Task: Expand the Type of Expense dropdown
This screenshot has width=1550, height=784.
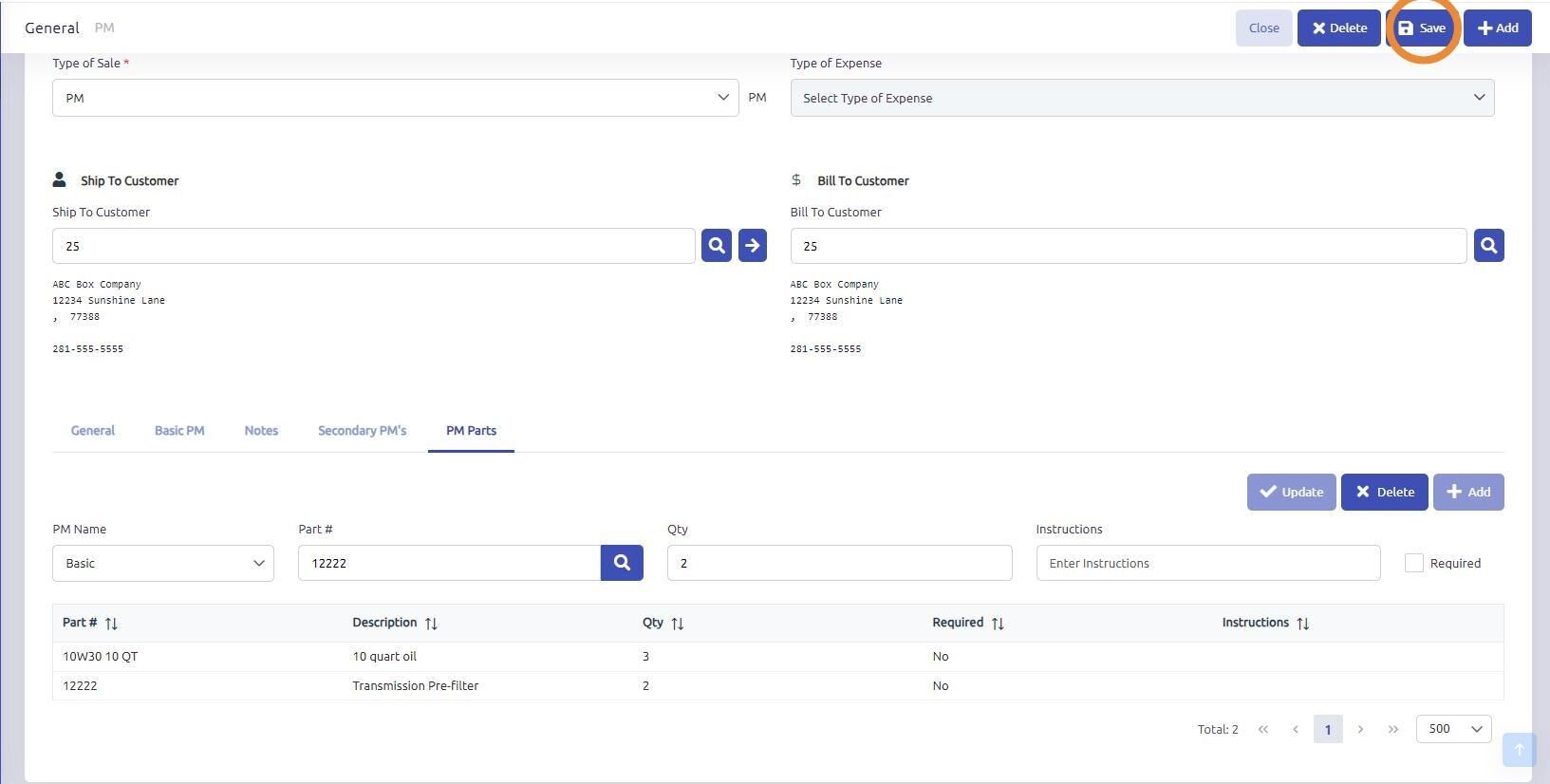Action: (x=1142, y=98)
